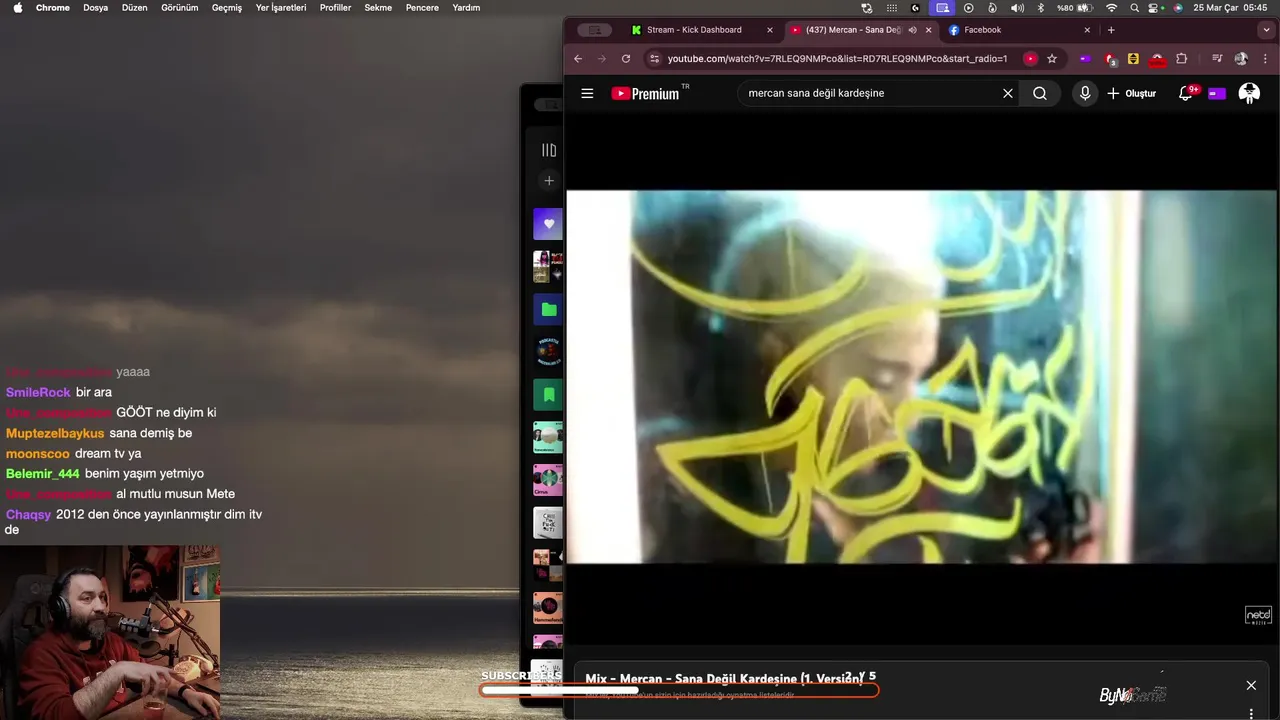Go back in Chrome

[x=578, y=59]
